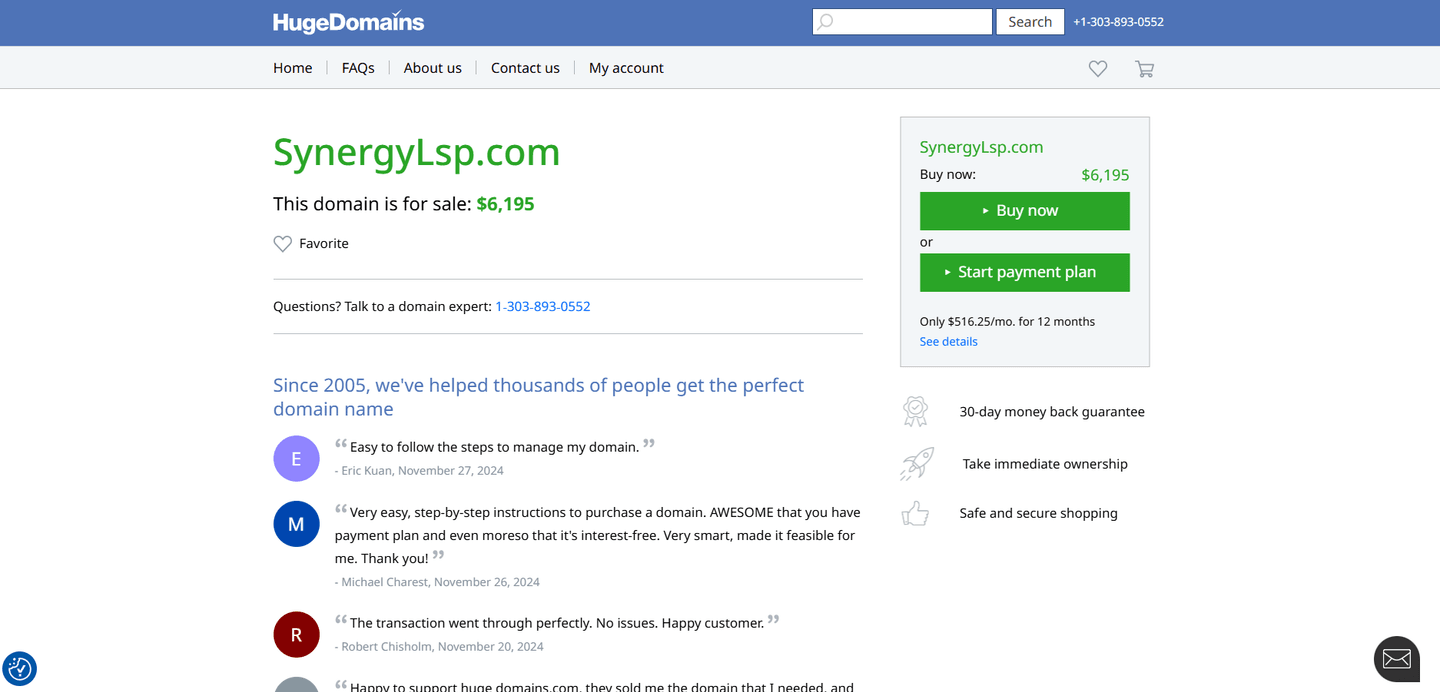Open the Home menu item
Image resolution: width=1440 pixels, height=692 pixels.
pyautogui.click(x=292, y=67)
